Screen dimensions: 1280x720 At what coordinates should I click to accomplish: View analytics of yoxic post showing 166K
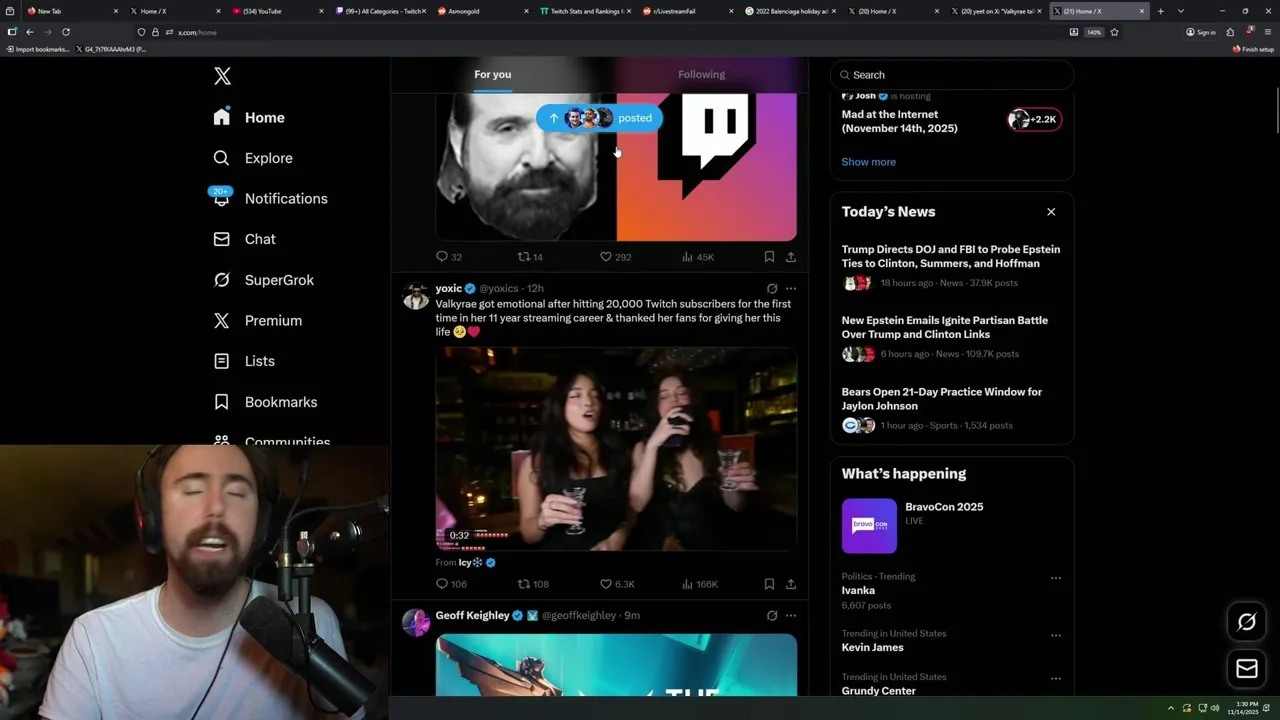(699, 584)
